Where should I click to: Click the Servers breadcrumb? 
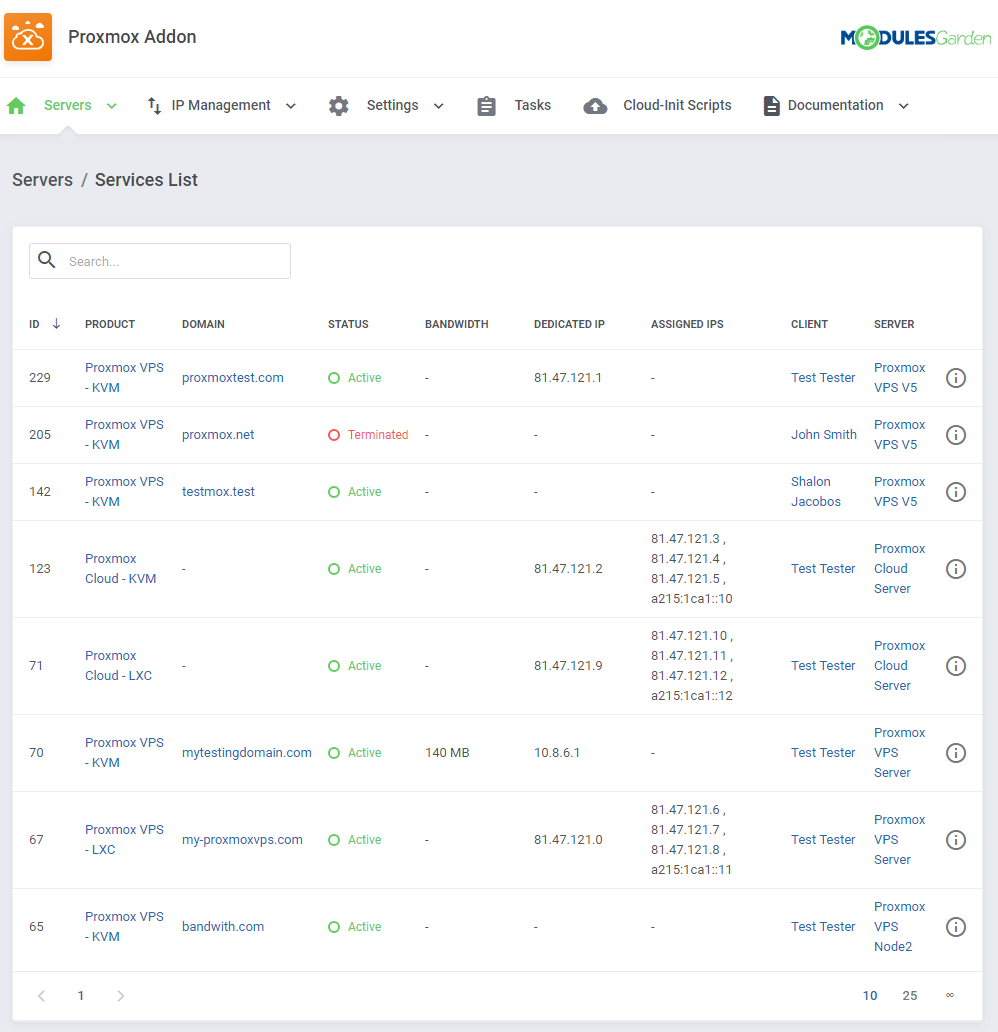[x=43, y=180]
